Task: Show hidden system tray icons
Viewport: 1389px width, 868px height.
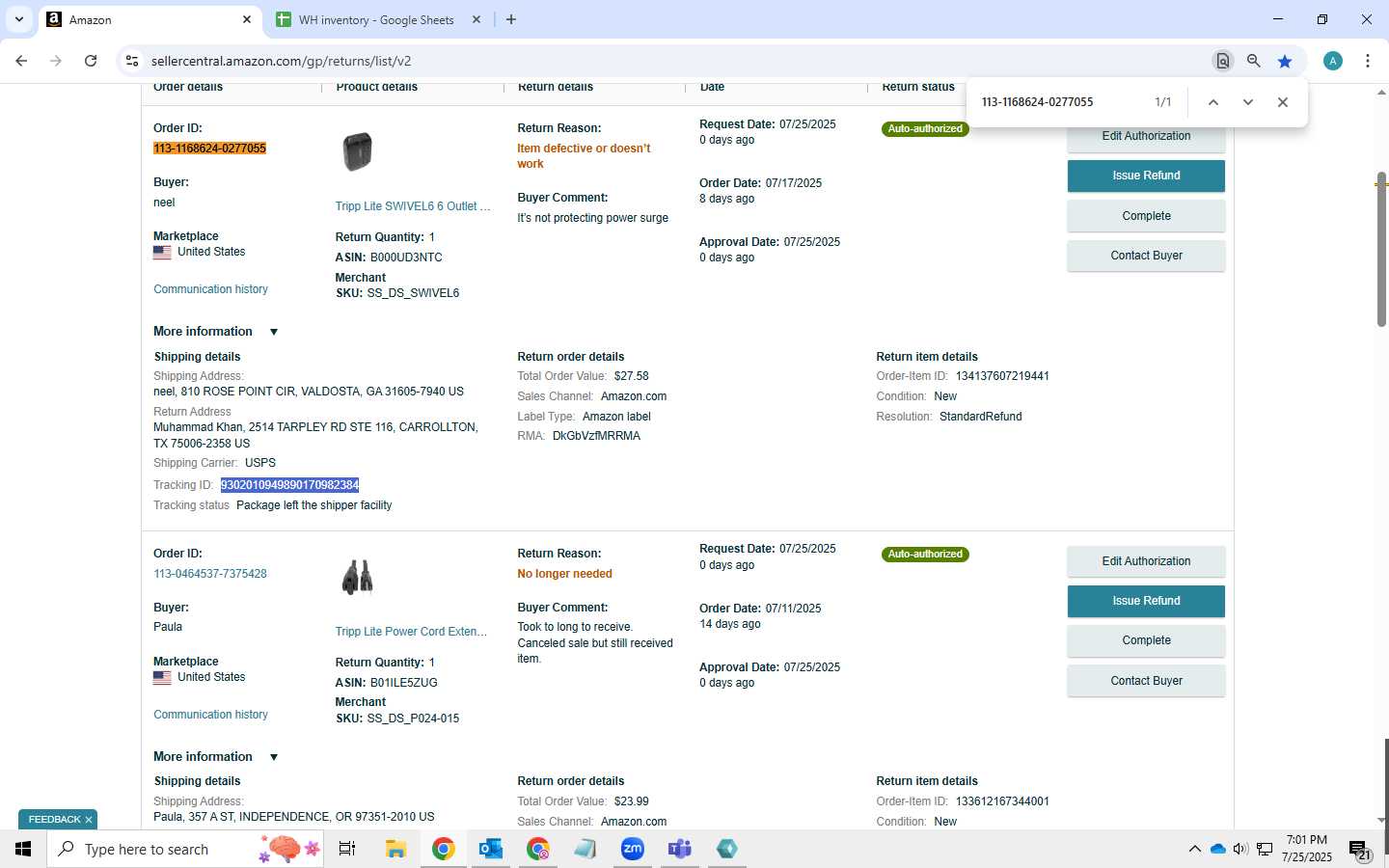Action: tap(1194, 849)
